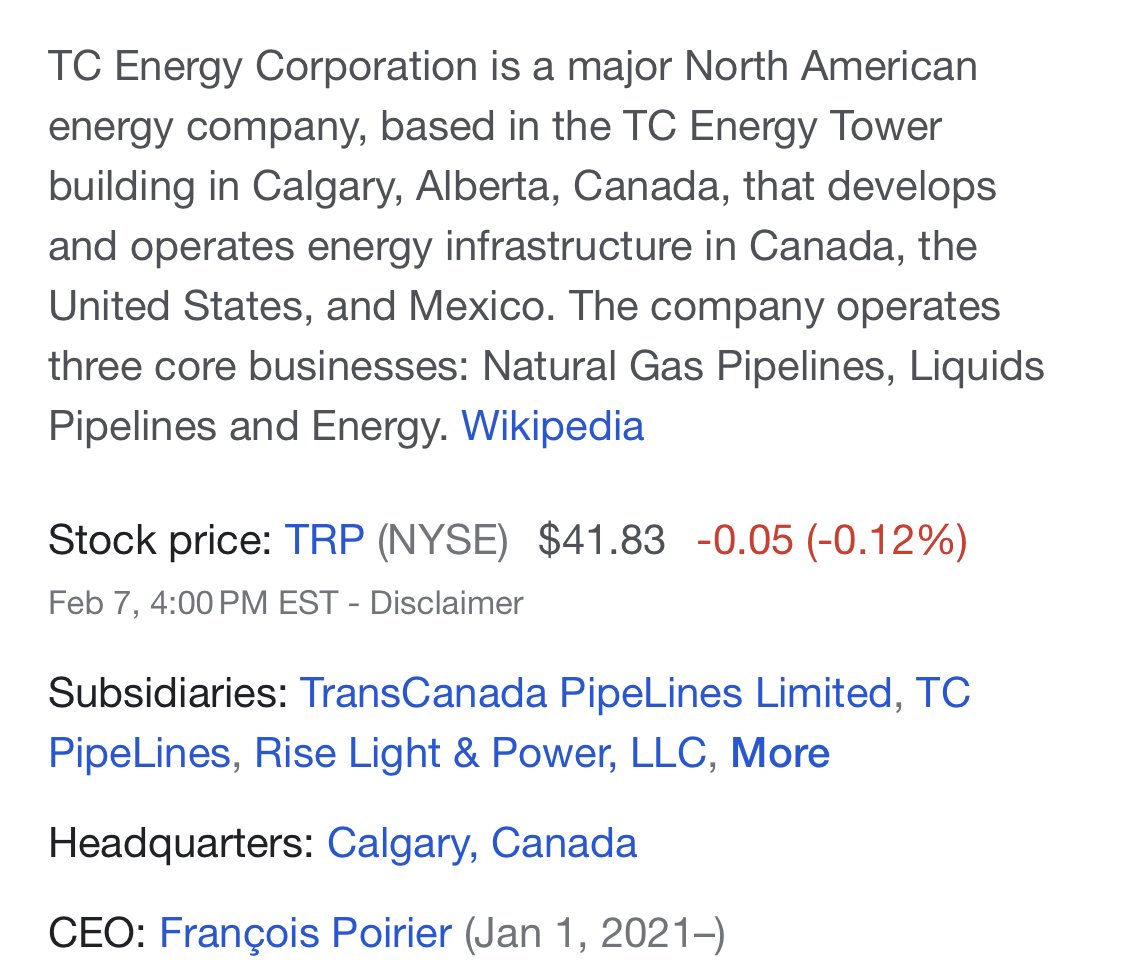The height and width of the screenshot is (974, 1125).
Task: Open the François Poirier CEO link
Action: point(305,933)
